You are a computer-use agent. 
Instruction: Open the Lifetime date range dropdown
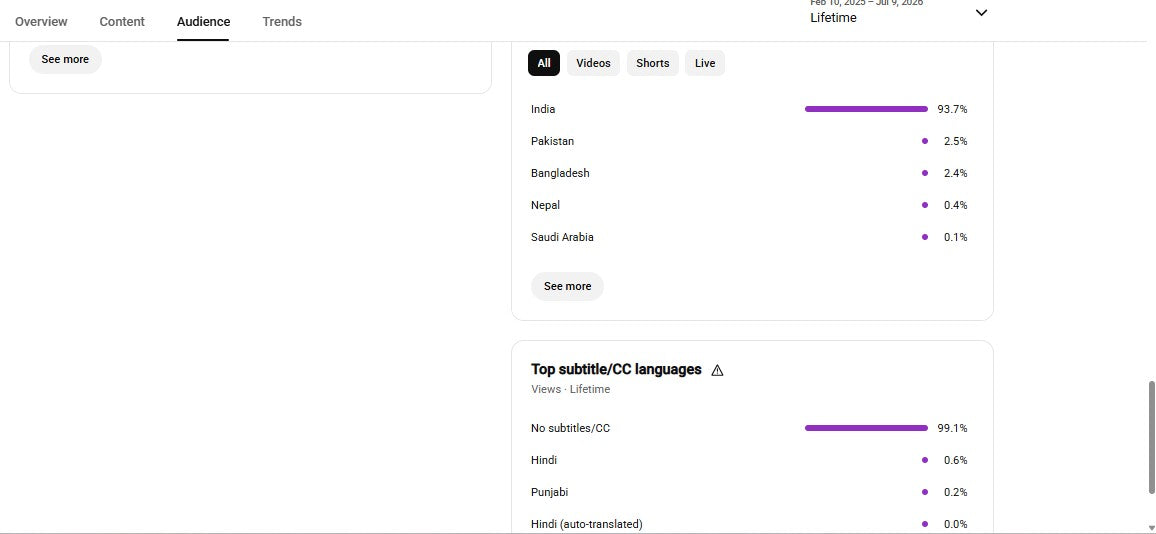(899, 13)
